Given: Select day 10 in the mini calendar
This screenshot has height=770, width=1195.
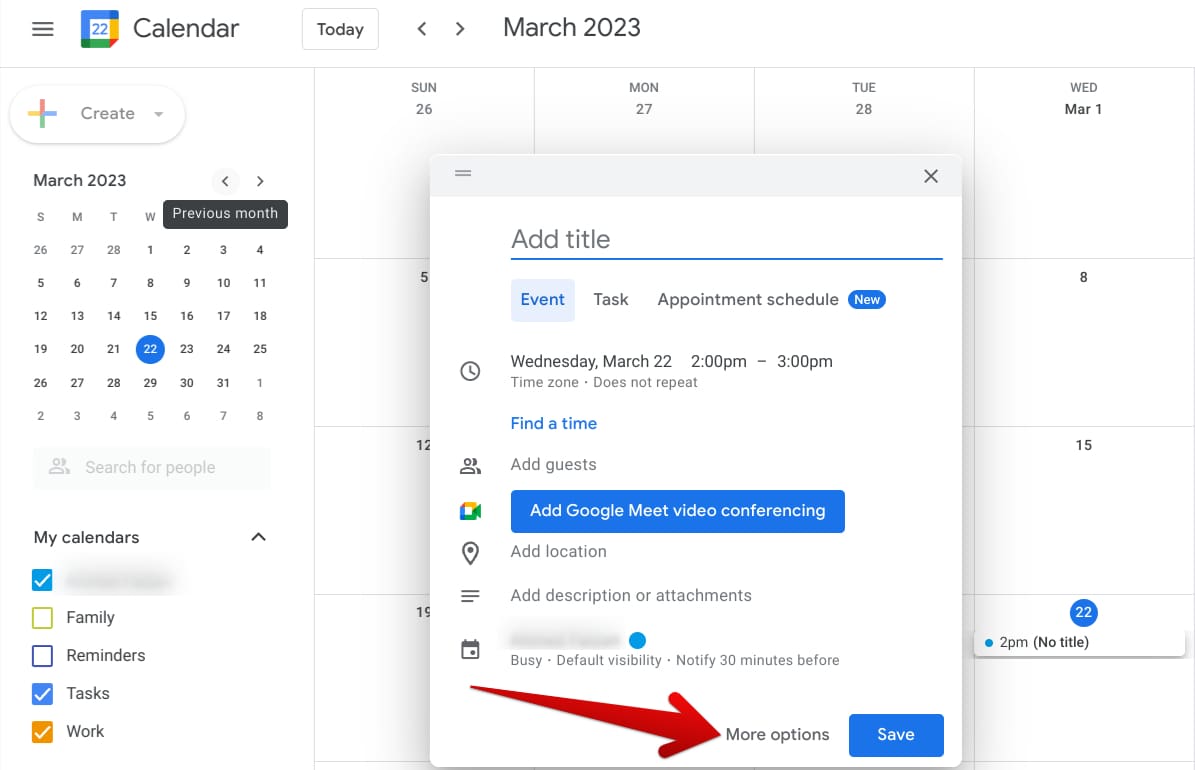Looking at the screenshot, I should point(223,283).
